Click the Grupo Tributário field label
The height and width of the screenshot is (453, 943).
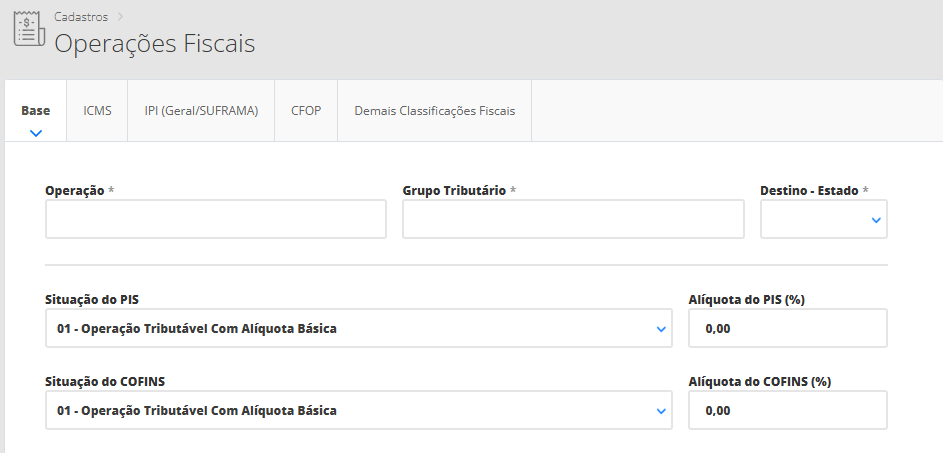(454, 190)
